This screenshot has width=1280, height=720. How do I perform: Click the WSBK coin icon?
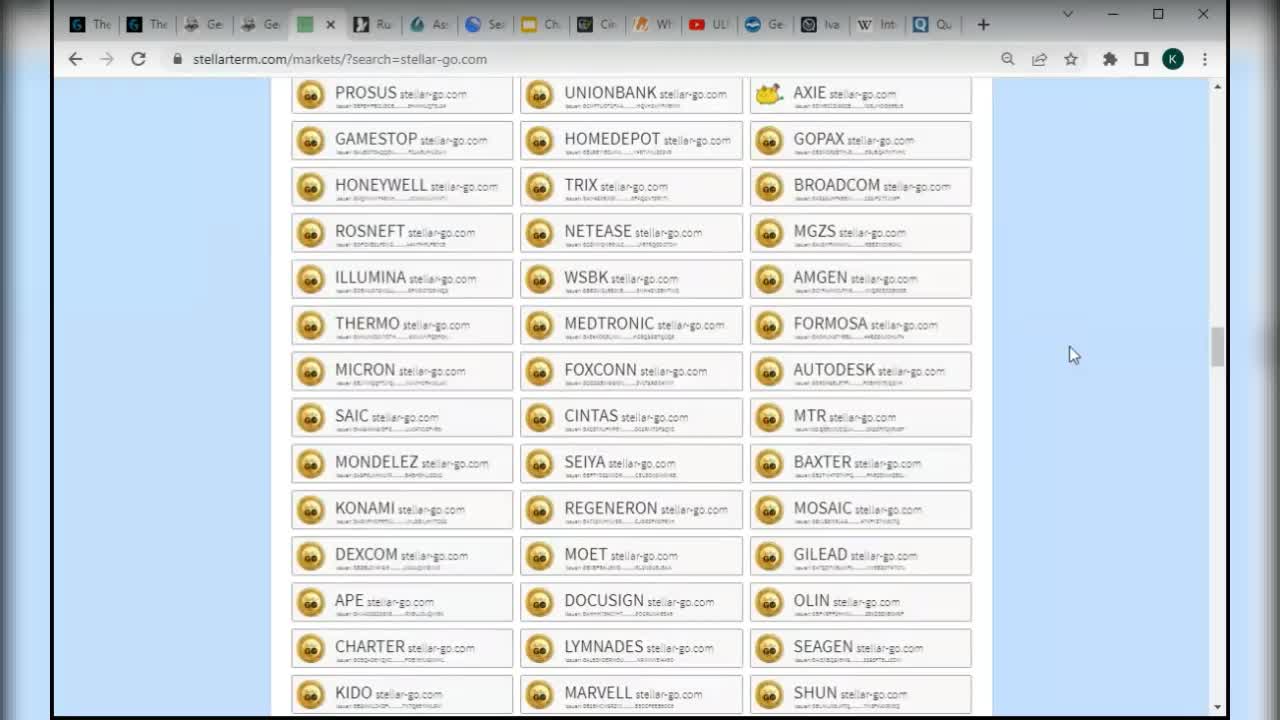click(x=539, y=279)
